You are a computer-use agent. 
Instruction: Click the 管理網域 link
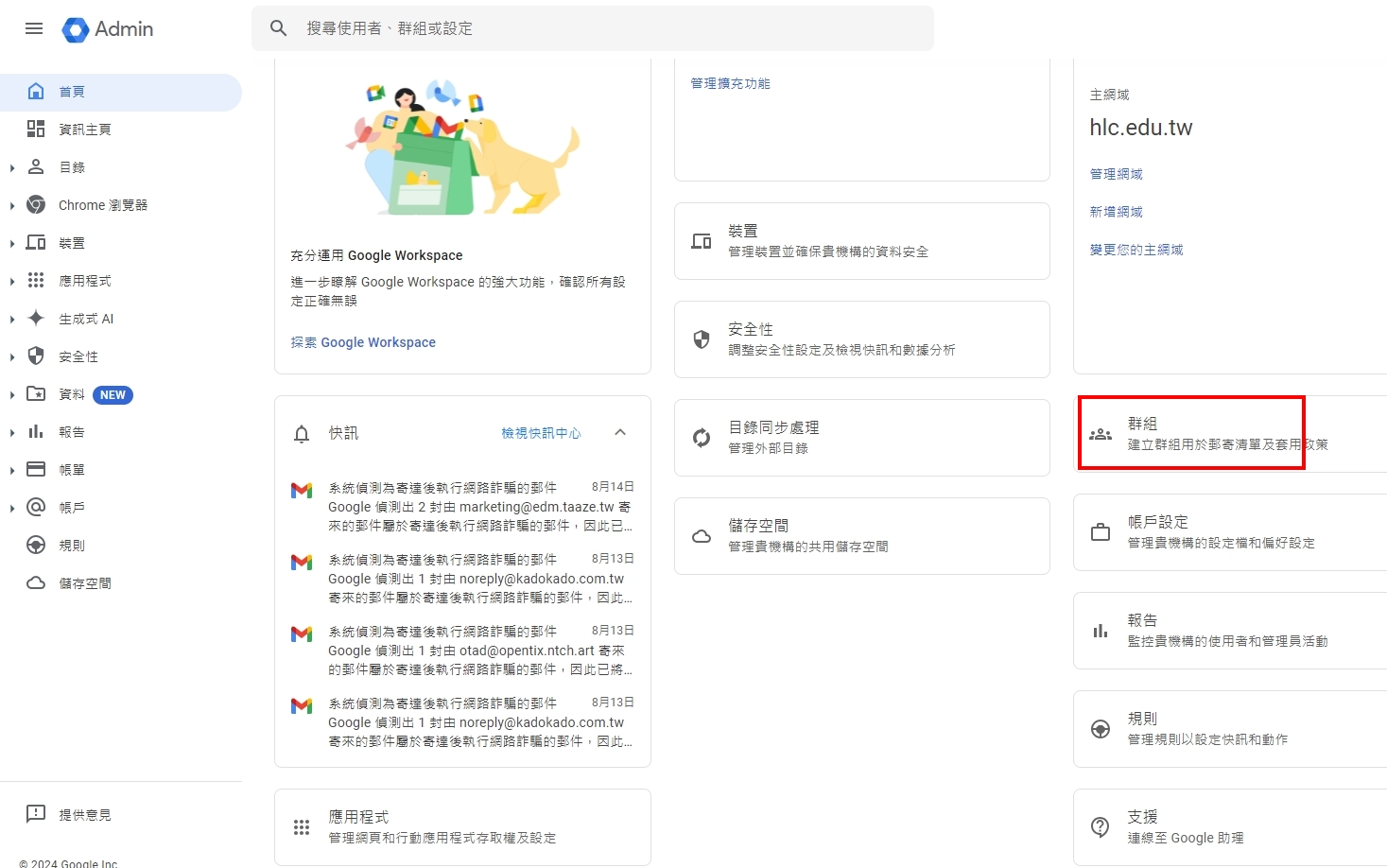pyautogui.click(x=1116, y=174)
